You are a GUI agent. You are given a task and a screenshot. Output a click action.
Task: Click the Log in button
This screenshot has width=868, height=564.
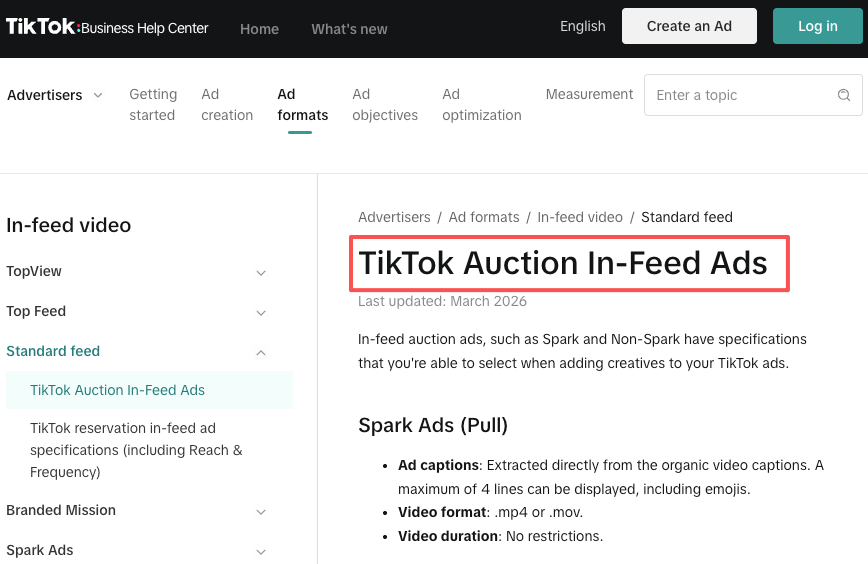coord(818,26)
